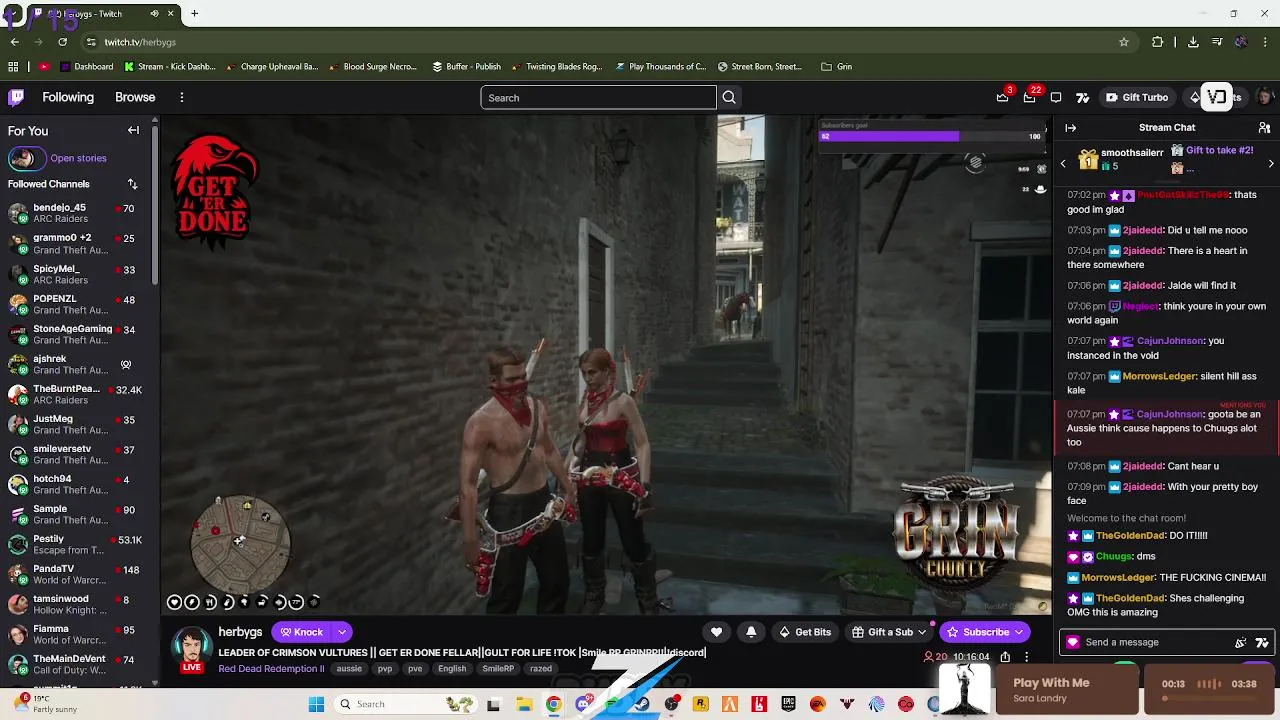Collapse the For You sidebar arrow

point(133,131)
